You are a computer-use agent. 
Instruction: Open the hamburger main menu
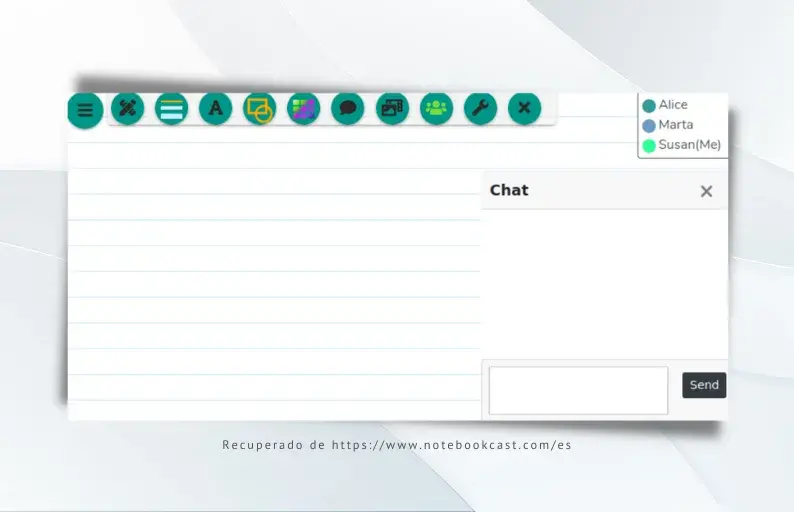[x=85, y=110]
